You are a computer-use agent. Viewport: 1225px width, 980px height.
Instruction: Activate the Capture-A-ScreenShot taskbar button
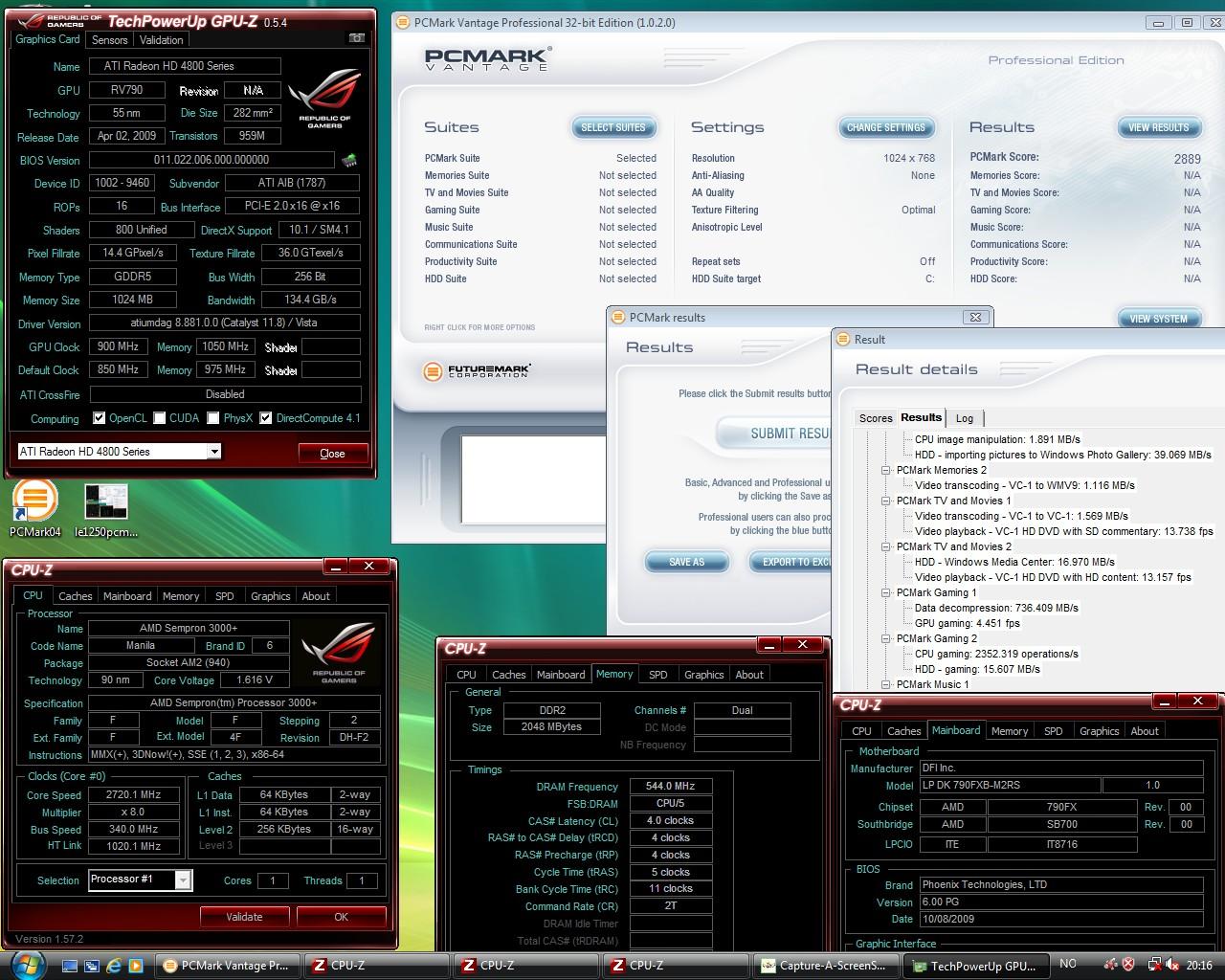point(826,966)
